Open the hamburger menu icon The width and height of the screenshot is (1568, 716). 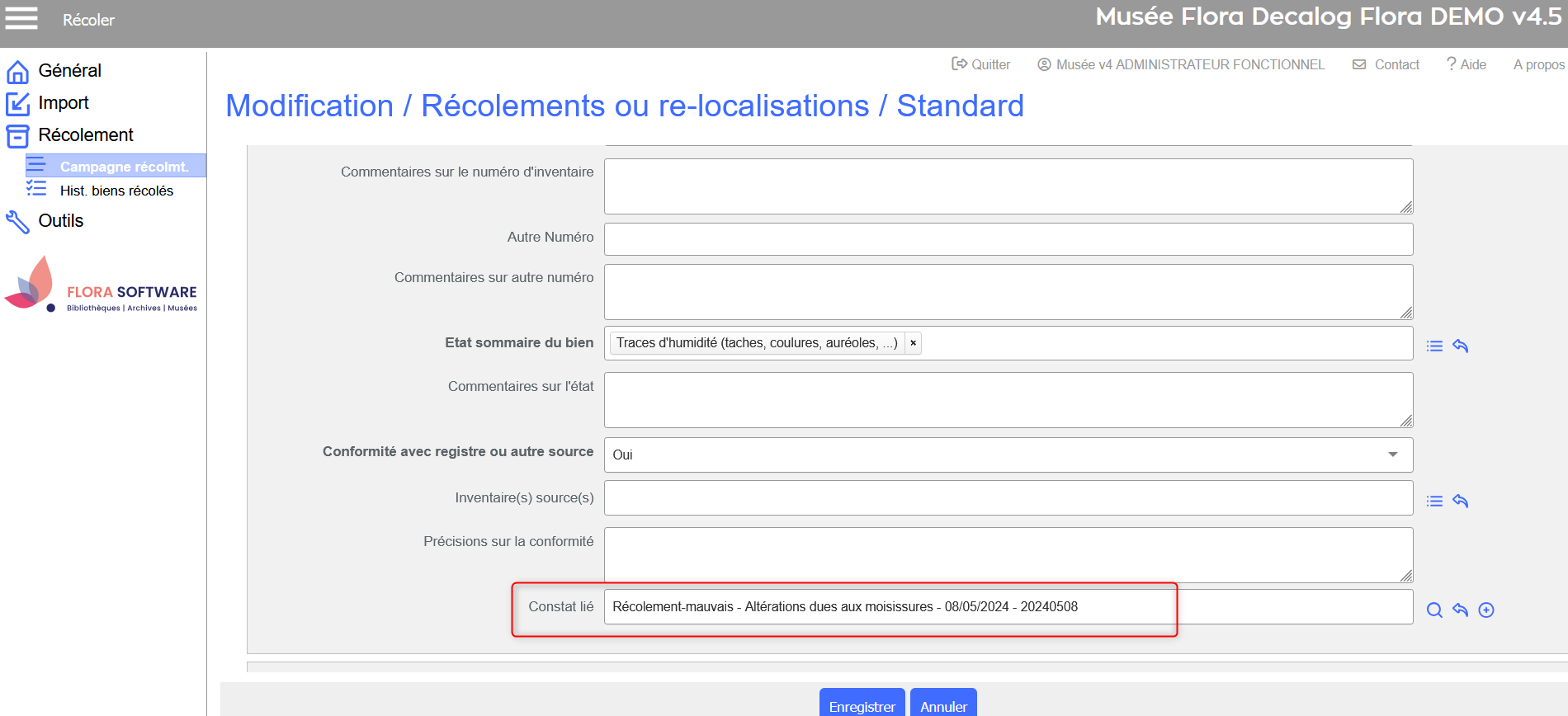[21, 18]
